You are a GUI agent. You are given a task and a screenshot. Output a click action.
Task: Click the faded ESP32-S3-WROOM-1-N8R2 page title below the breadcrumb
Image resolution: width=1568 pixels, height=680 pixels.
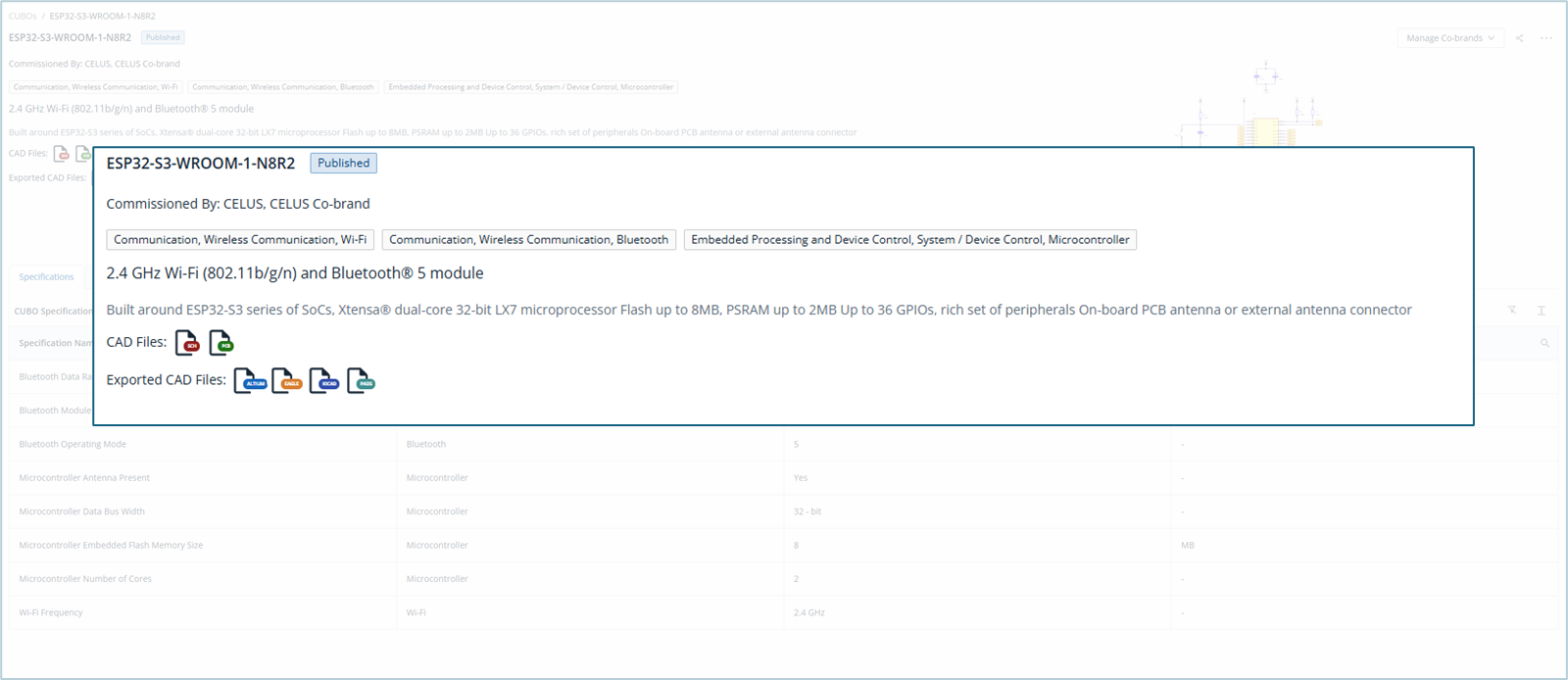pos(70,37)
